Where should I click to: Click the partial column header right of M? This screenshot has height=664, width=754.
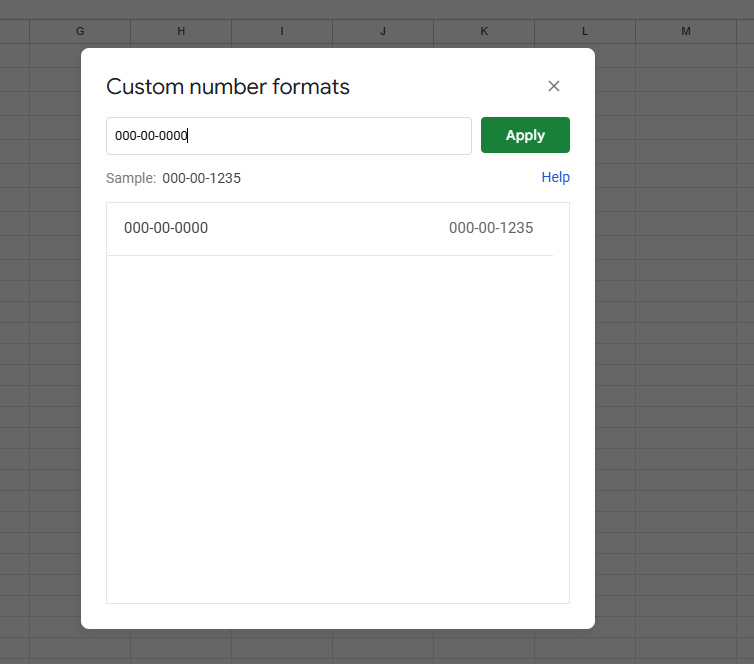pyautogui.click(x=745, y=32)
